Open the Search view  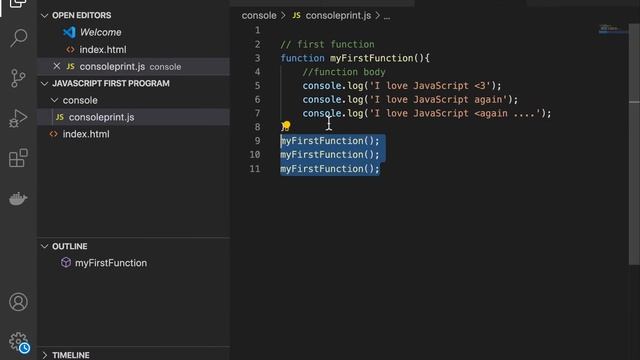coord(18,38)
